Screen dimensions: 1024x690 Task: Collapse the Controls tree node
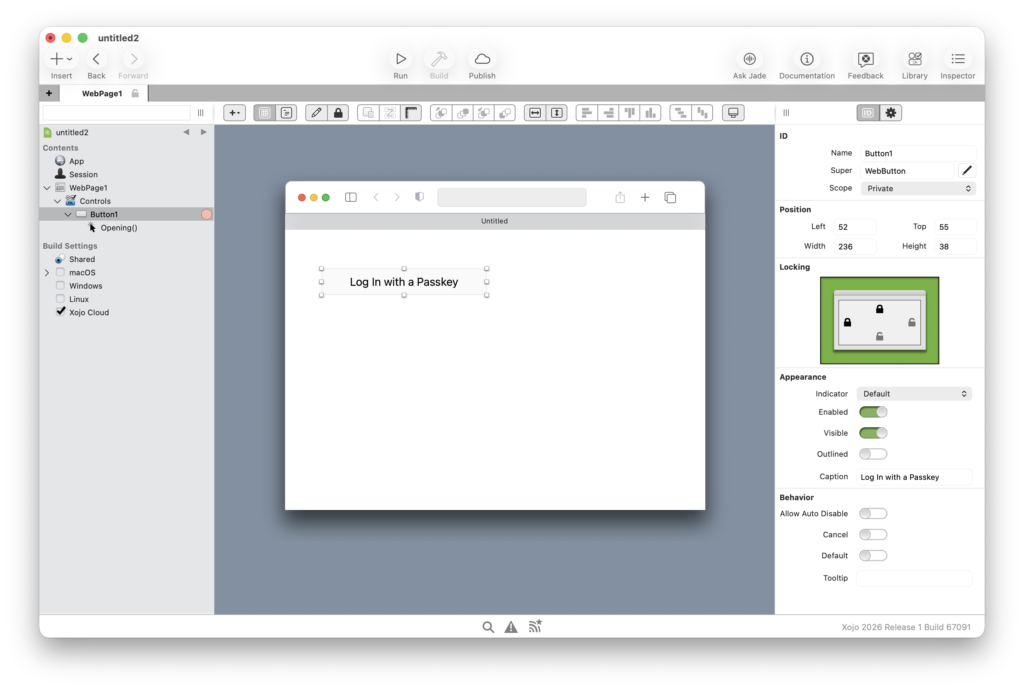pyautogui.click(x=58, y=201)
